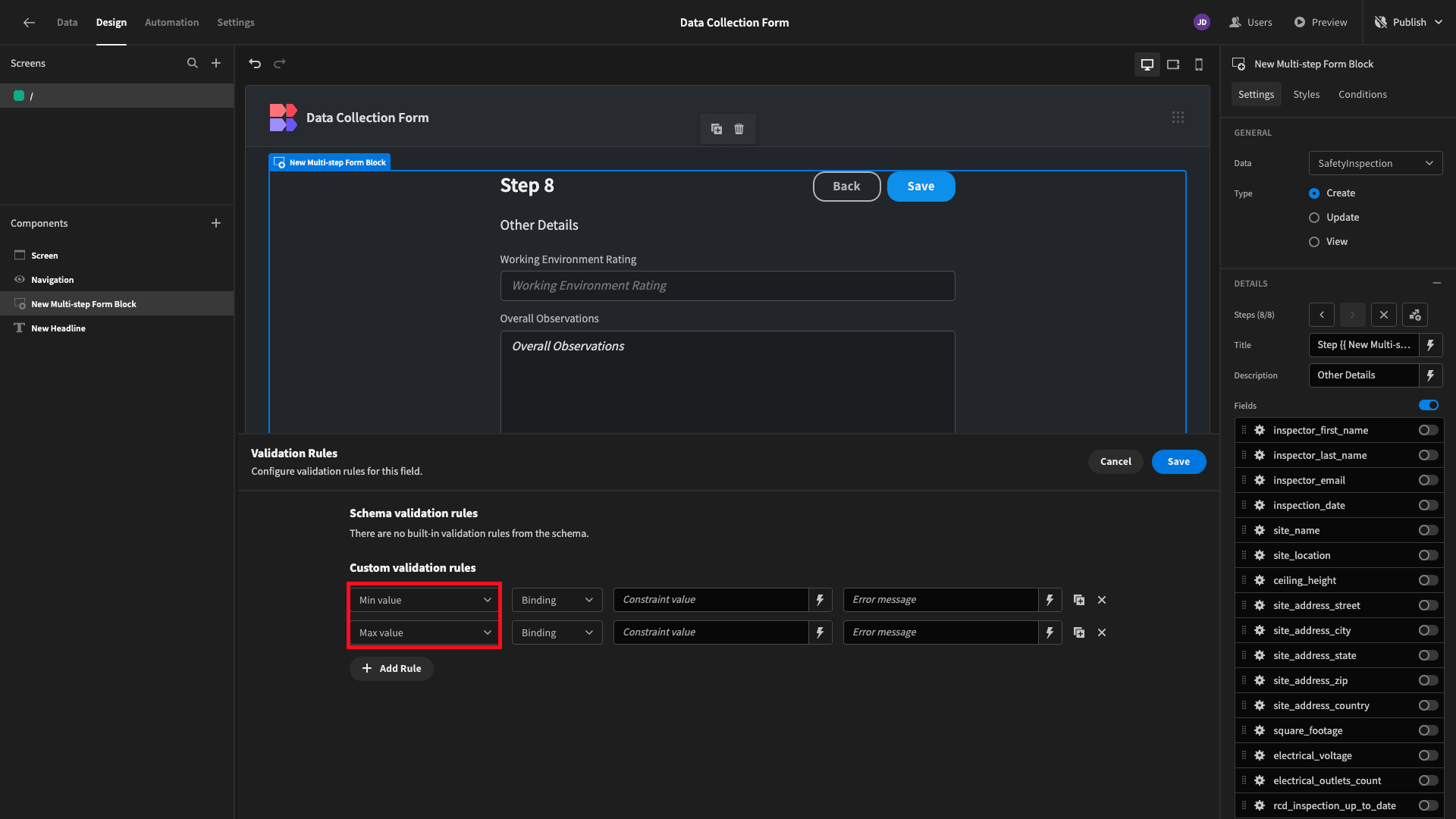Image resolution: width=1456 pixels, height=819 pixels.
Task: Click the Save button in validation rules
Action: [1179, 461]
